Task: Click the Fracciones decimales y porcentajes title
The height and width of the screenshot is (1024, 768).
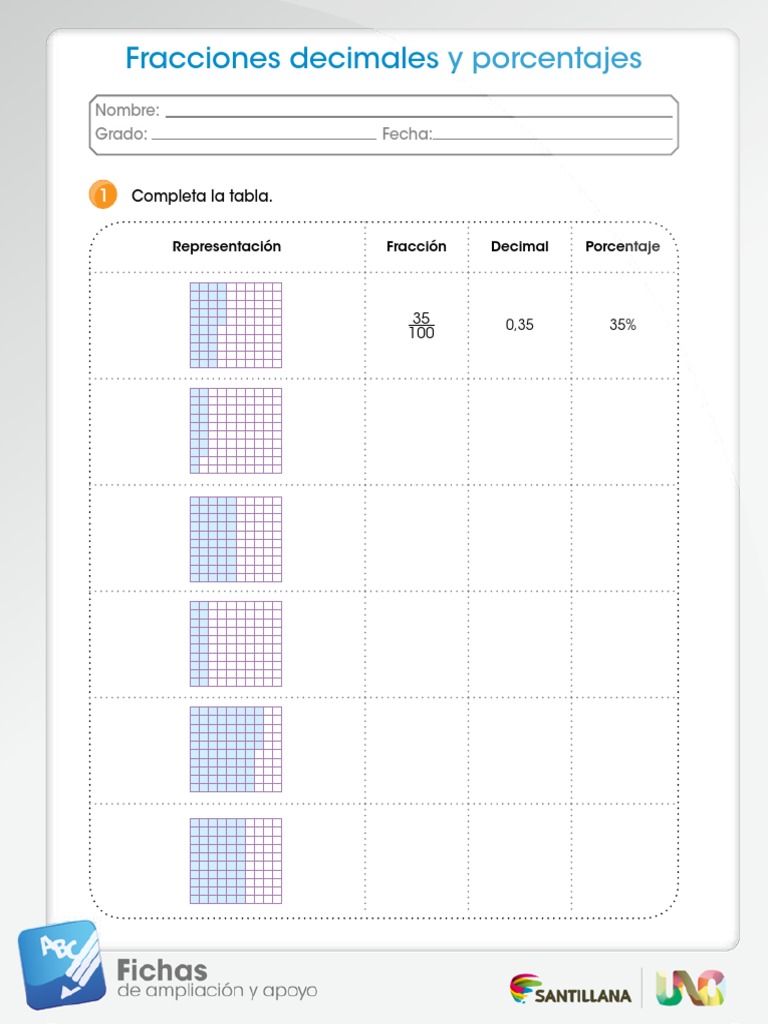Action: [x=384, y=58]
